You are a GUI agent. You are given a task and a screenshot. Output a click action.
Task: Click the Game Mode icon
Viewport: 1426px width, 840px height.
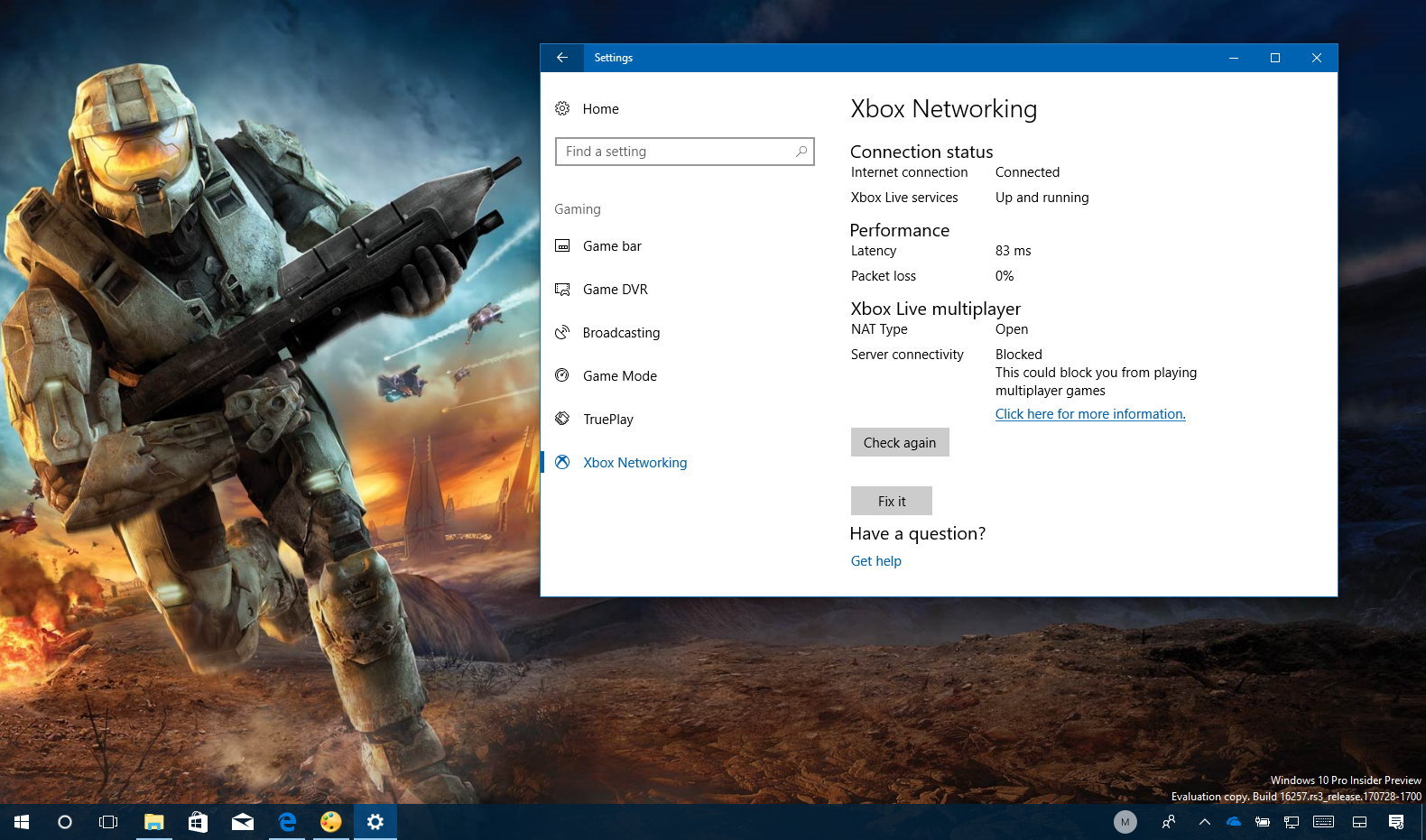tap(562, 375)
